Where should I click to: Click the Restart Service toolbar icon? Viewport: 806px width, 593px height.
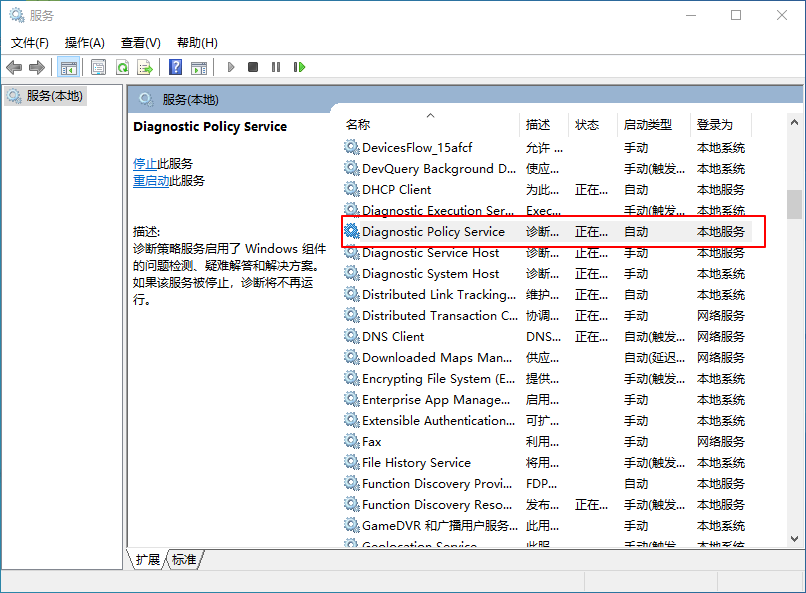[298, 67]
